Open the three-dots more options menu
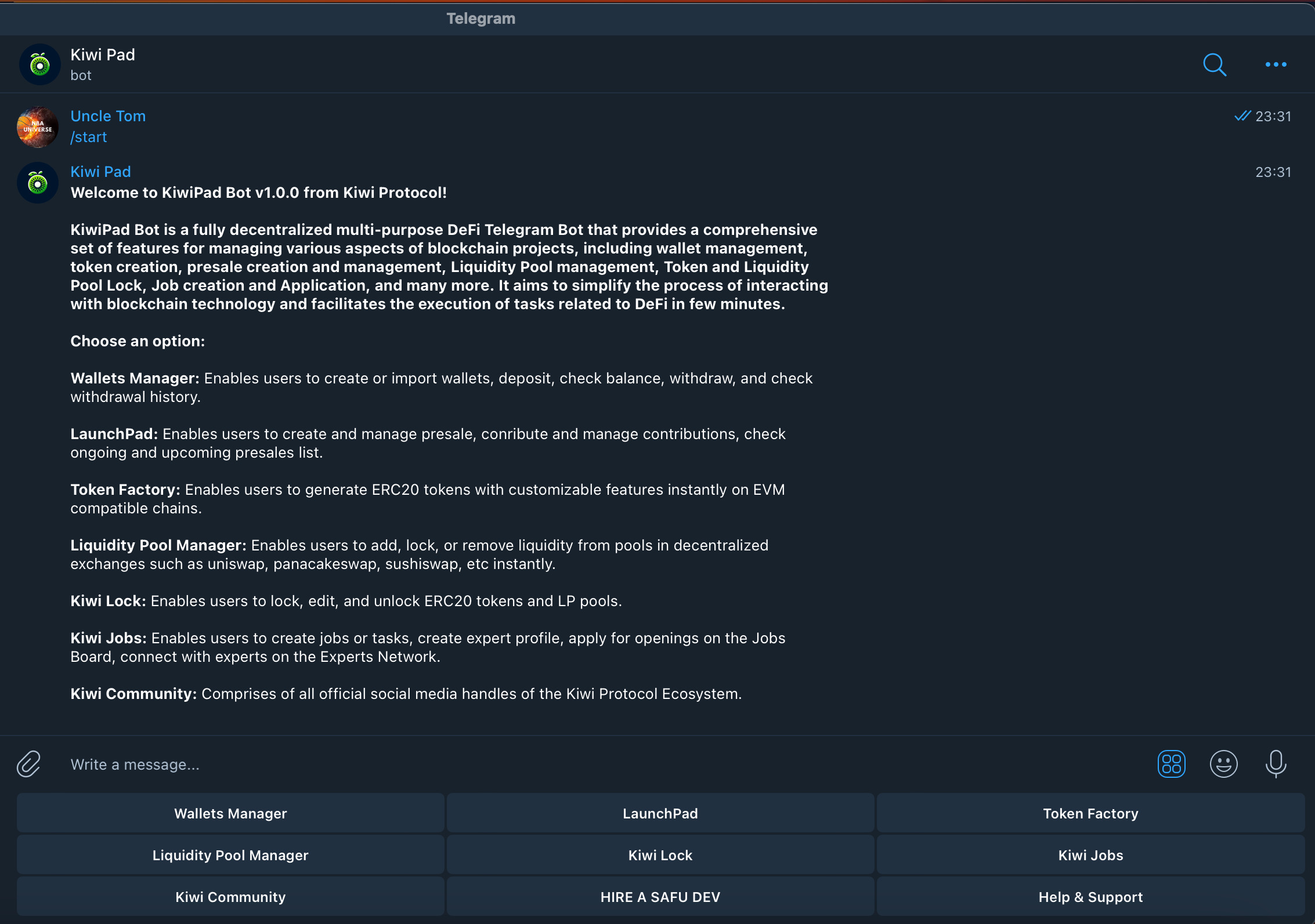This screenshot has width=1315, height=924. [1276, 64]
